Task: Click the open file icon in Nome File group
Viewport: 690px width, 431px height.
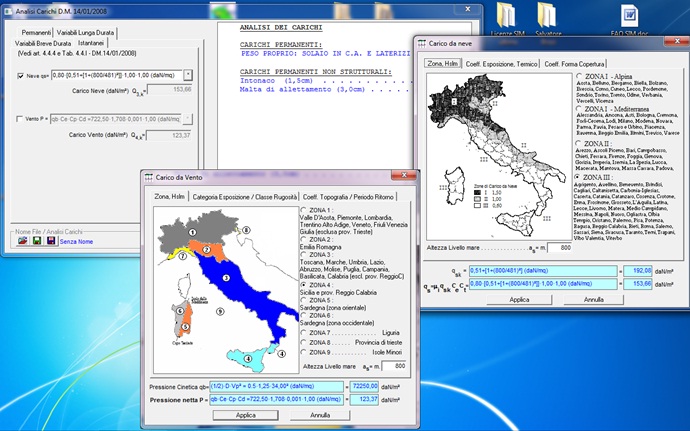Action: pyautogui.click(x=22, y=241)
